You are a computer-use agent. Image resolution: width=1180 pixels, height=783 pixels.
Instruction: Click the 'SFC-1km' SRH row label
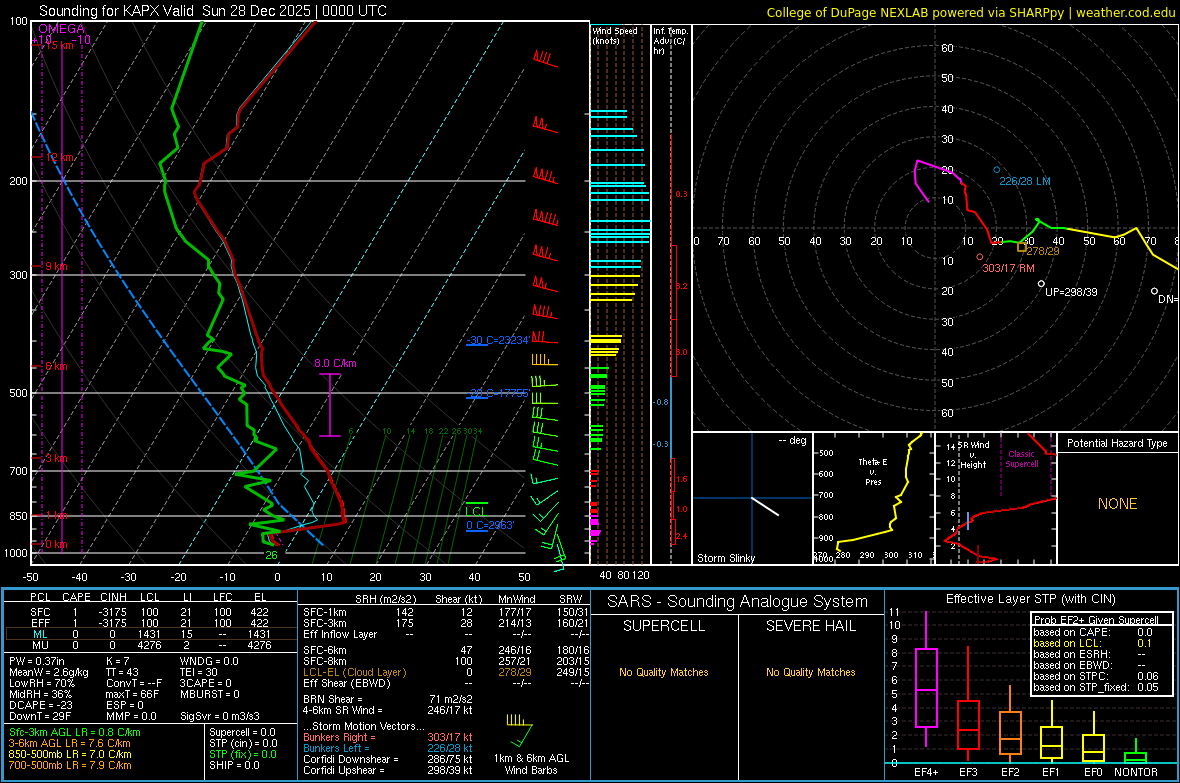pos(324,612)
